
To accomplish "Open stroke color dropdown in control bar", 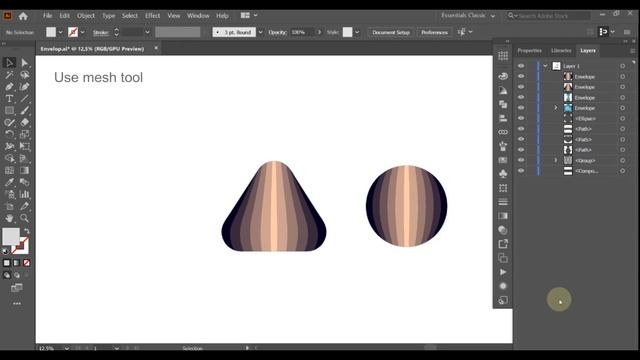I will click(83, 32).
